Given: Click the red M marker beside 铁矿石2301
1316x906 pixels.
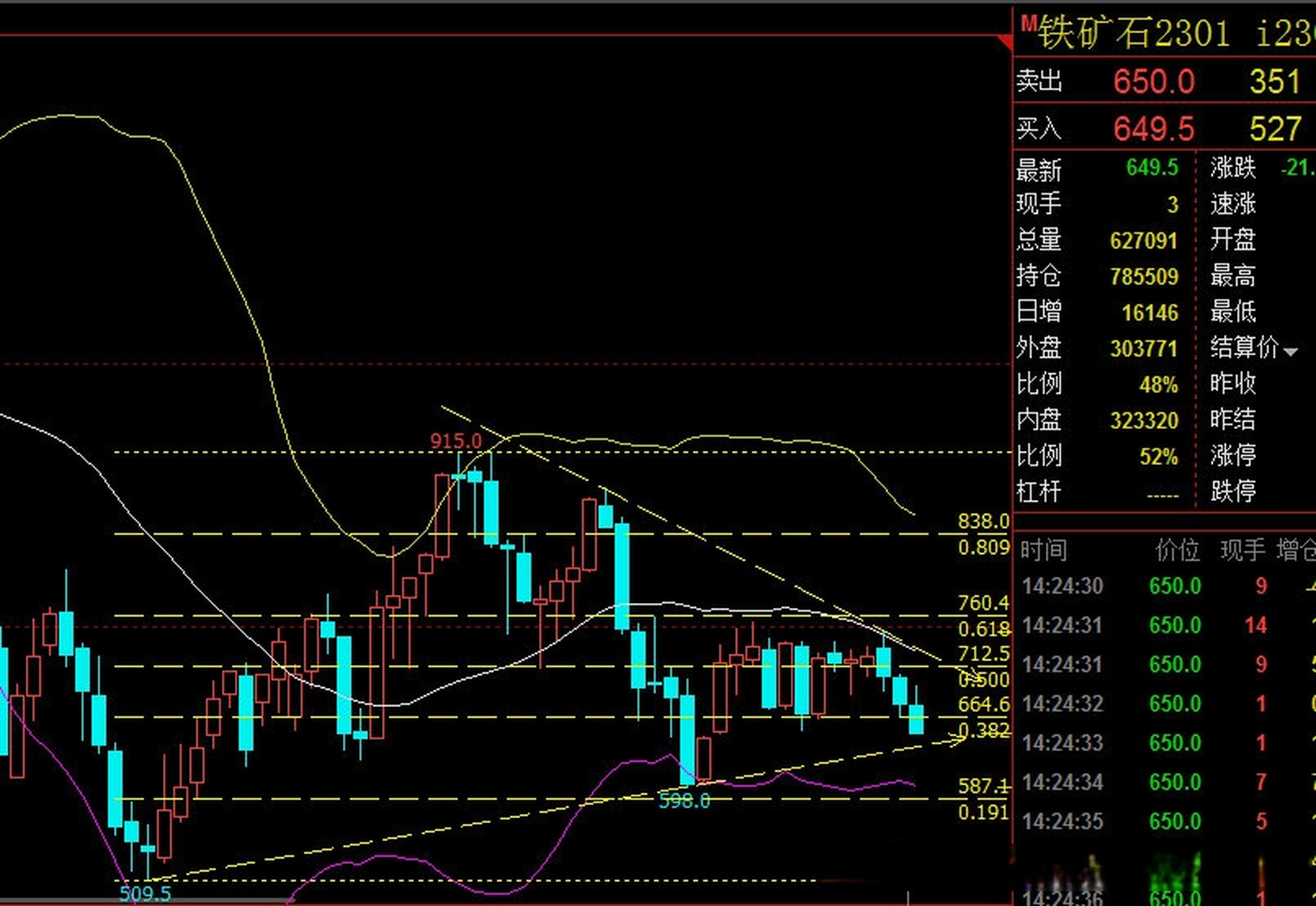Looking at the screenshot, I should [x=1029, y=25].
